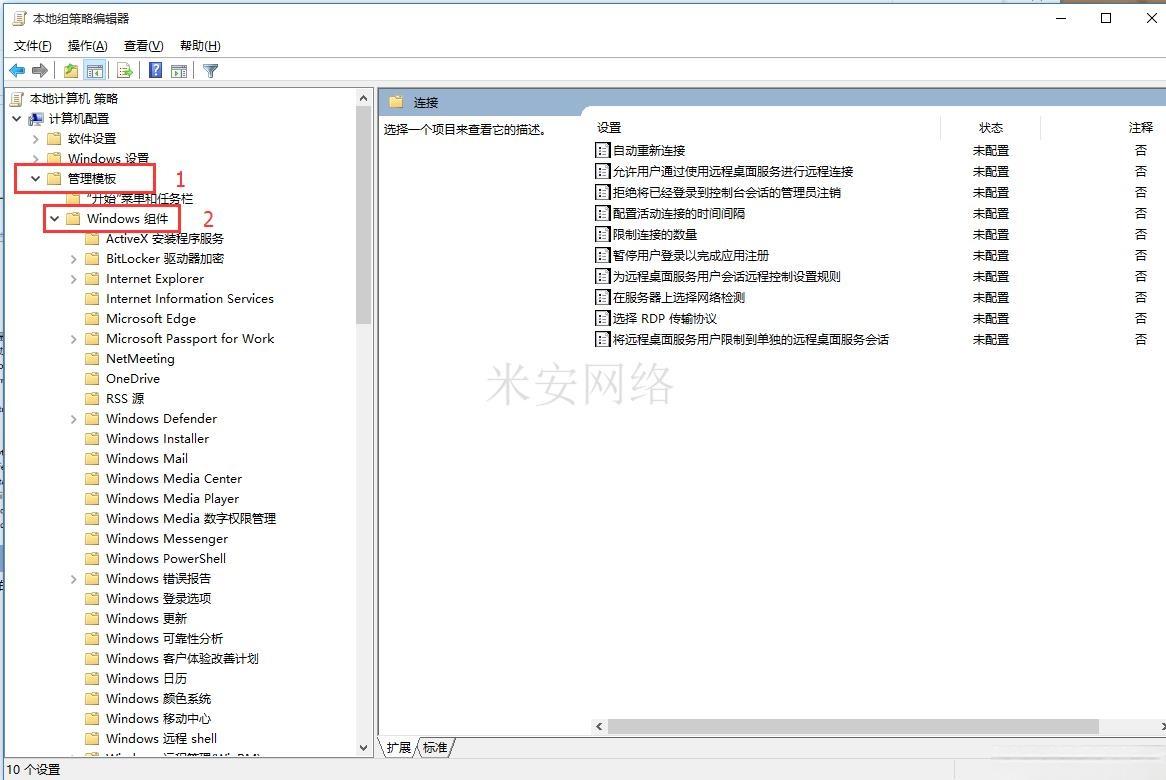The width and height of the screenshot is (1166, 780).
Task: Expand the Windows 错误报告 node
Action: click(x=73, y=578)
